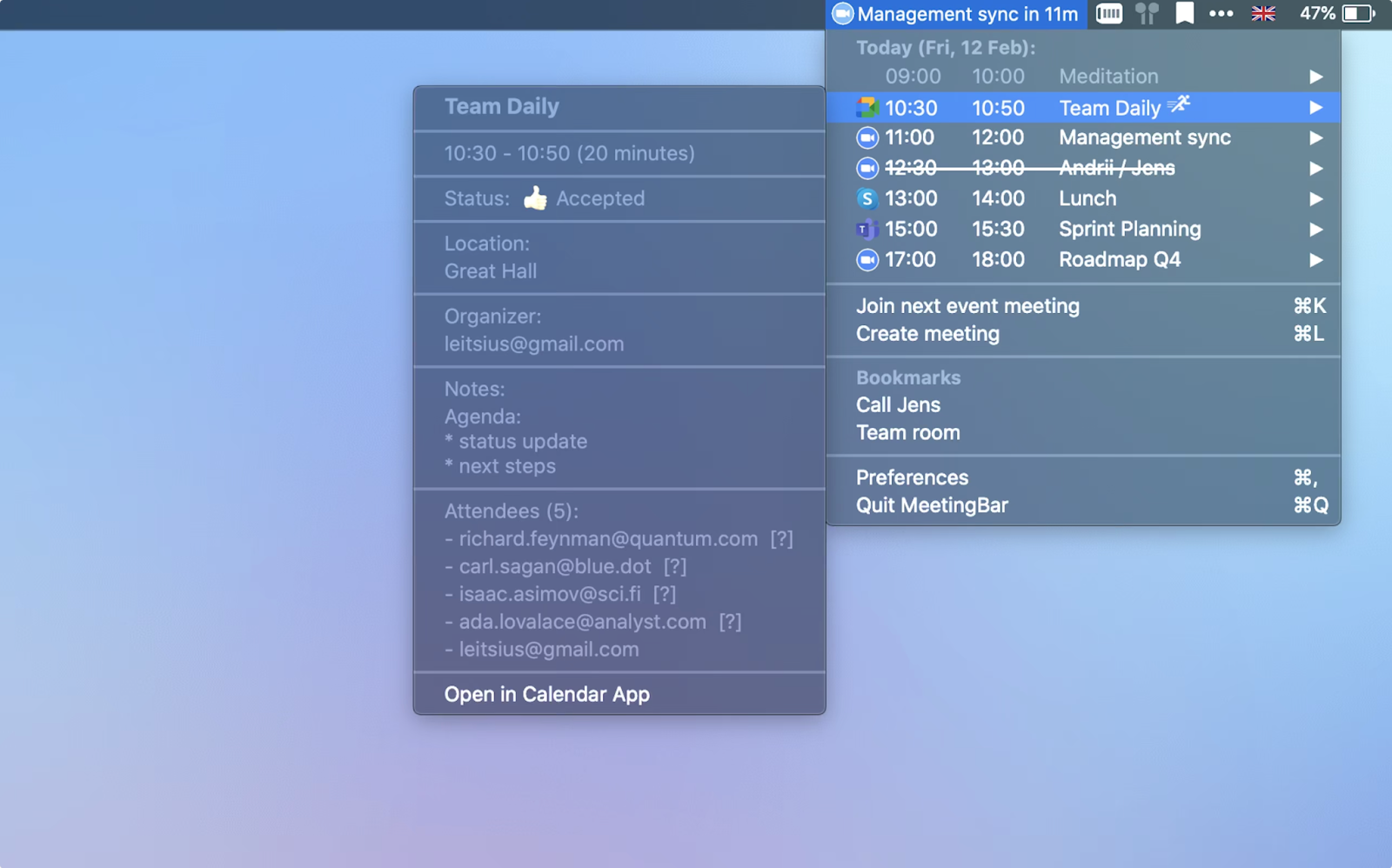Expand the Lunch event submenu arrow
This screenshot has width=1392, height=868.
[1316, 199]
